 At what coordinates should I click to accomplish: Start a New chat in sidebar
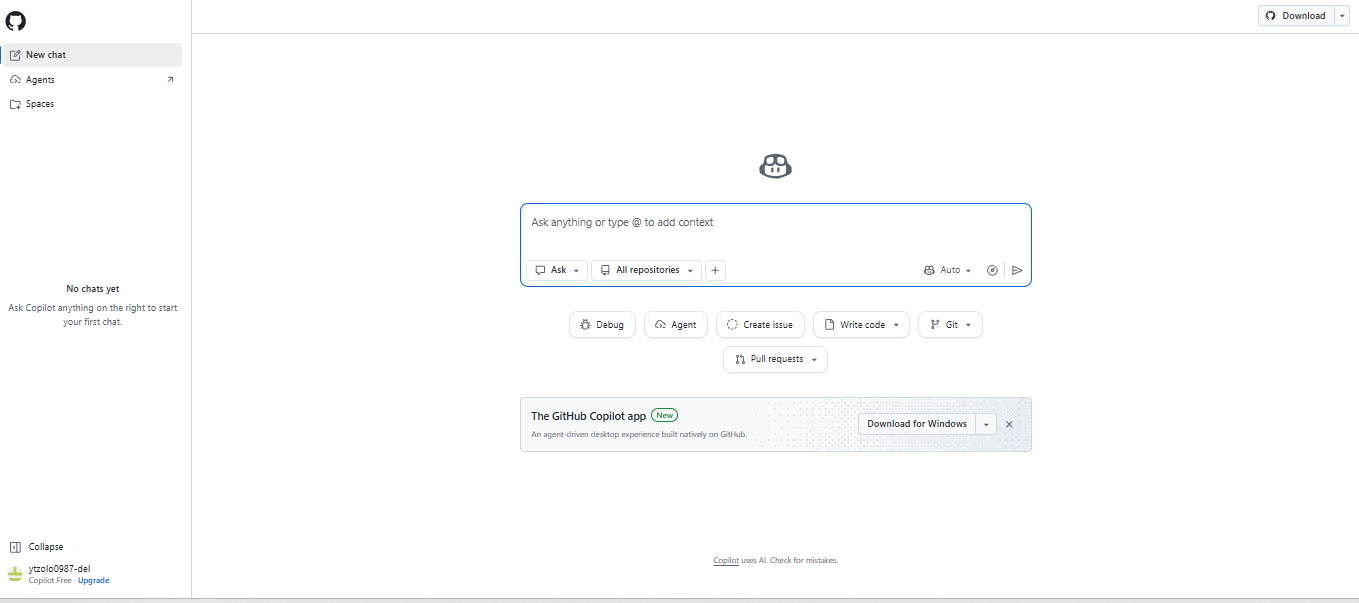92,55
